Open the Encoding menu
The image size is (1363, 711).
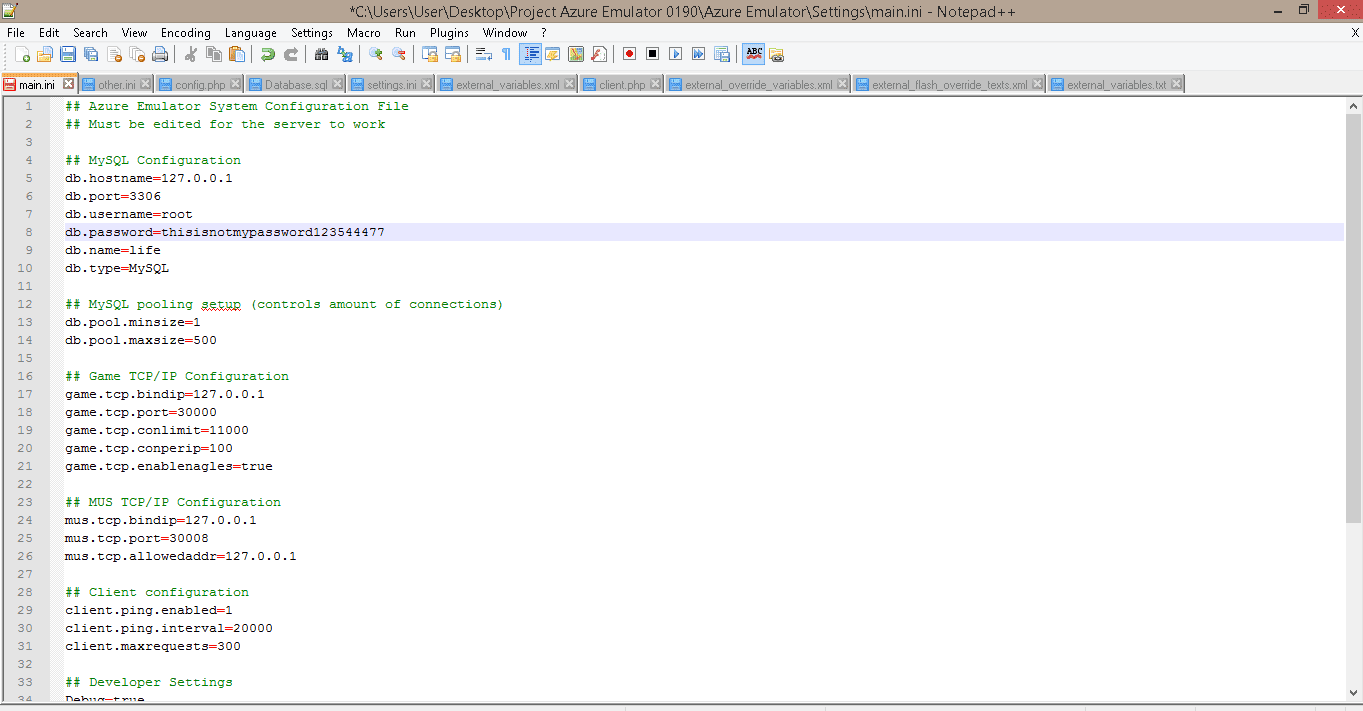pyautogui.click(x=186, y=33)
